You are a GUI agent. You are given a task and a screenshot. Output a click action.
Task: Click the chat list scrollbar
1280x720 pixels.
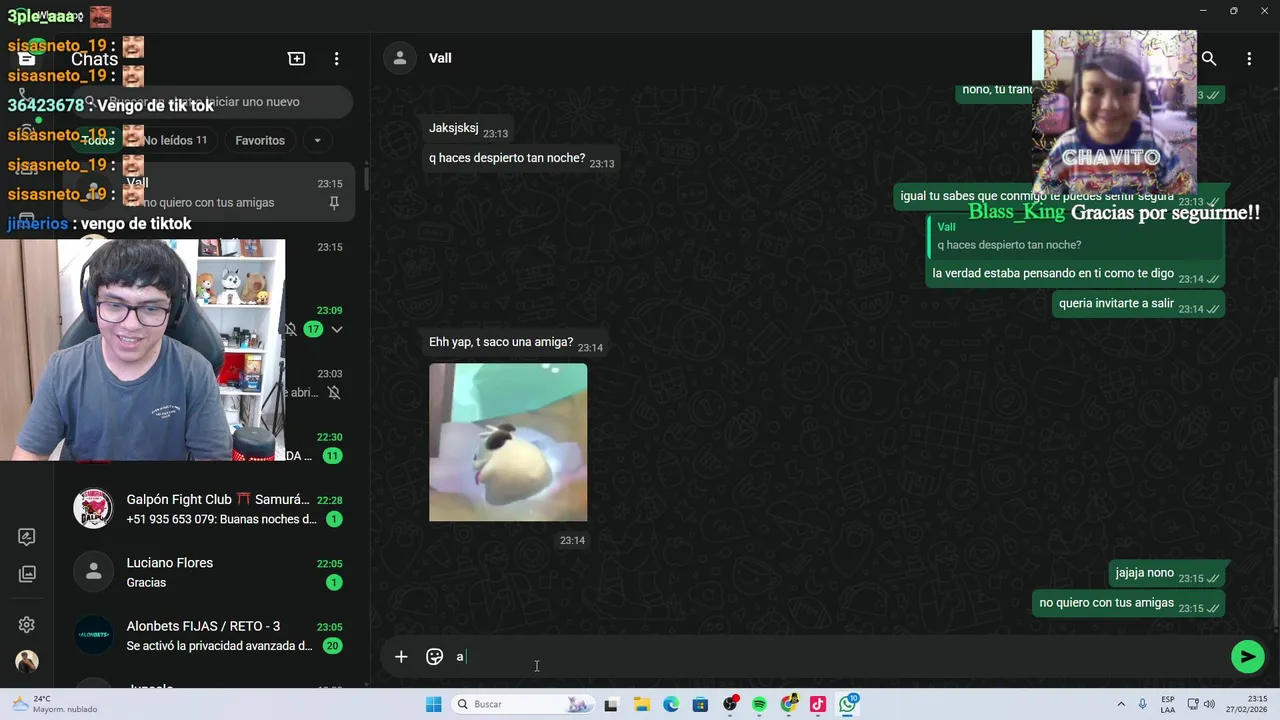click(x=366, y=178)
